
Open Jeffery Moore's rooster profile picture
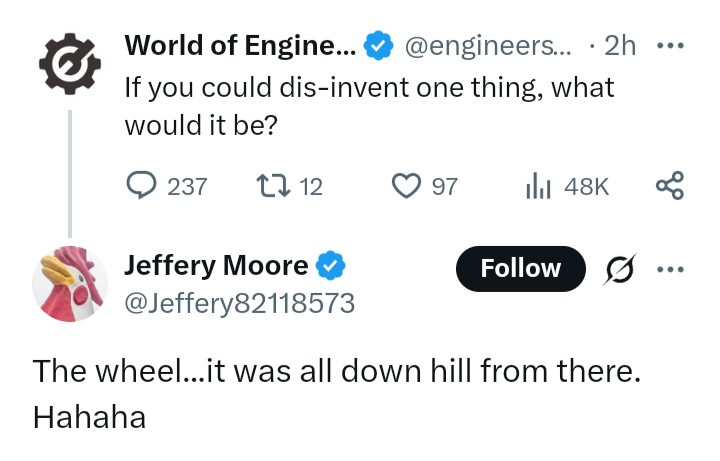70,284
